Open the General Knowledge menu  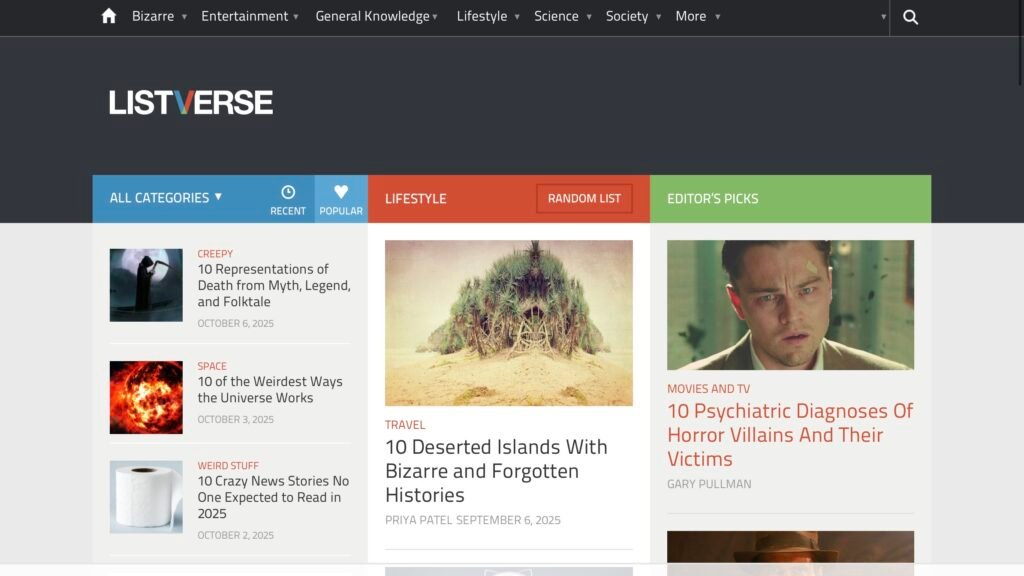tap(376, 16)
